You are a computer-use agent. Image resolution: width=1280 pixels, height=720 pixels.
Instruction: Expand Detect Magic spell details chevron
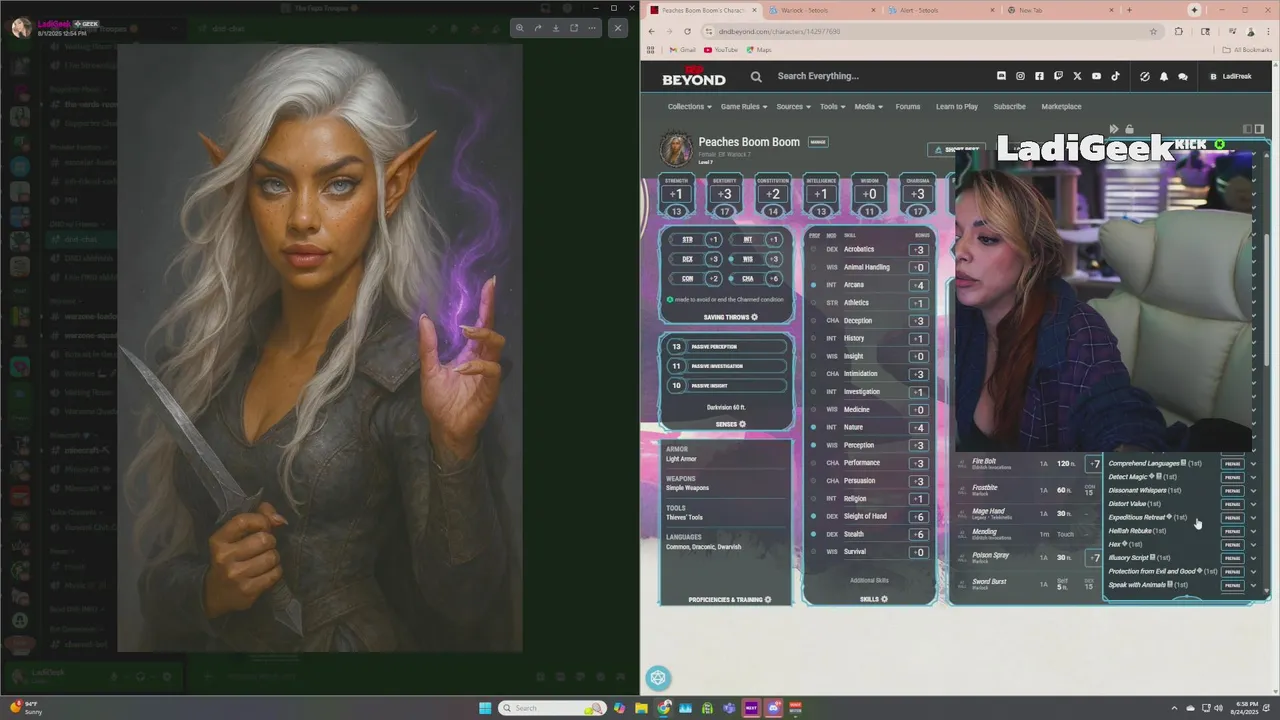1253,477
